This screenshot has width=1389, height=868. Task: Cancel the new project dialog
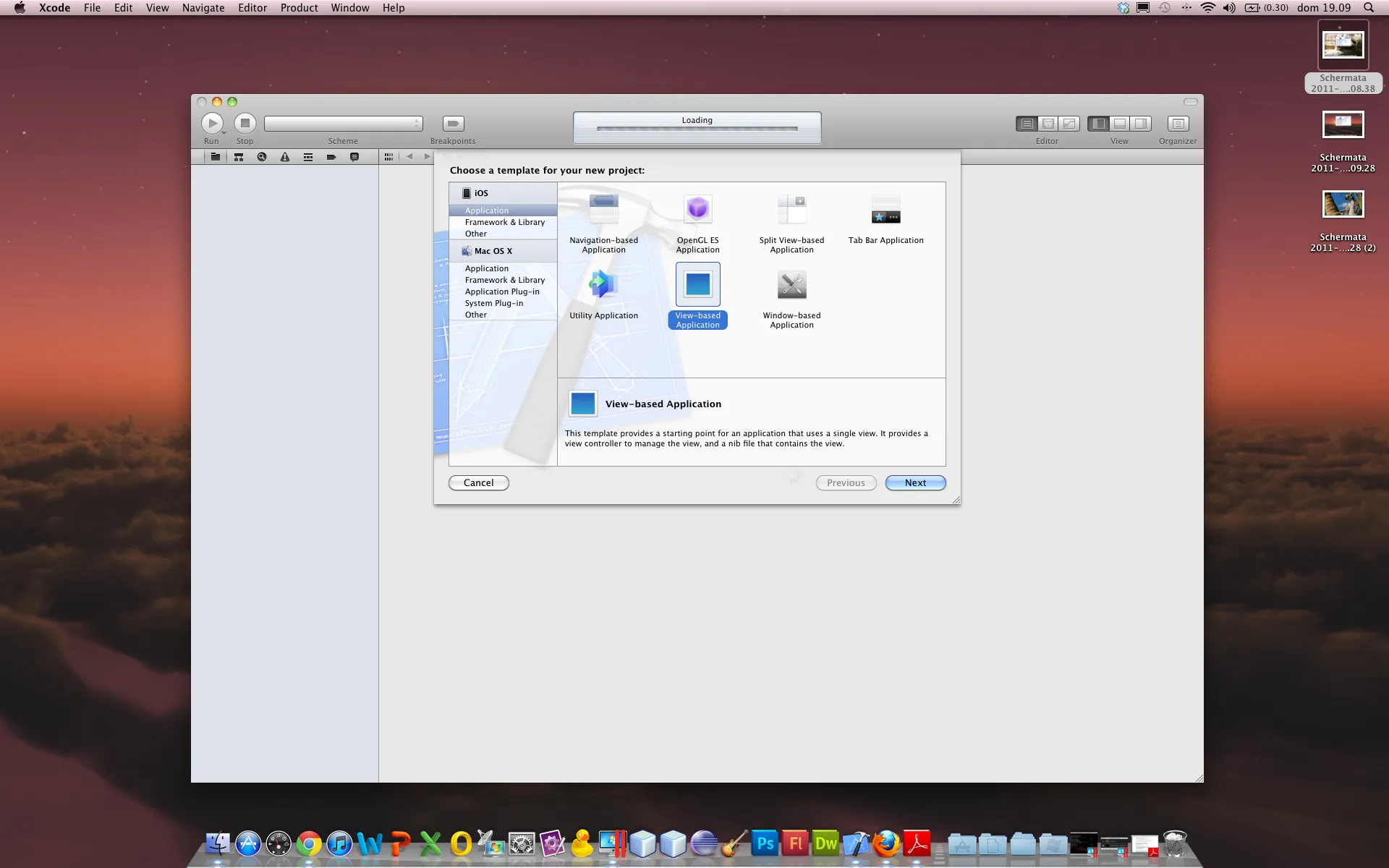pyautogui.click(x=478, y=482)
